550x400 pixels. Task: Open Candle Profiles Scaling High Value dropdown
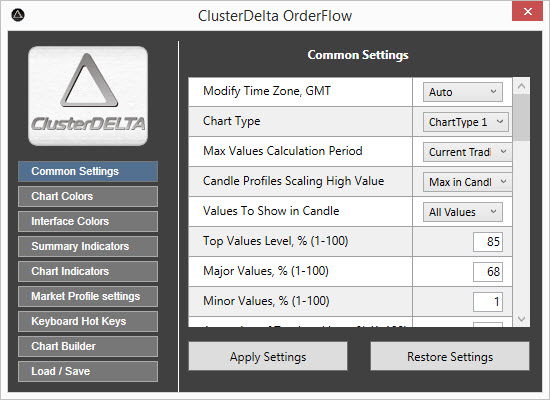point(467,182)
